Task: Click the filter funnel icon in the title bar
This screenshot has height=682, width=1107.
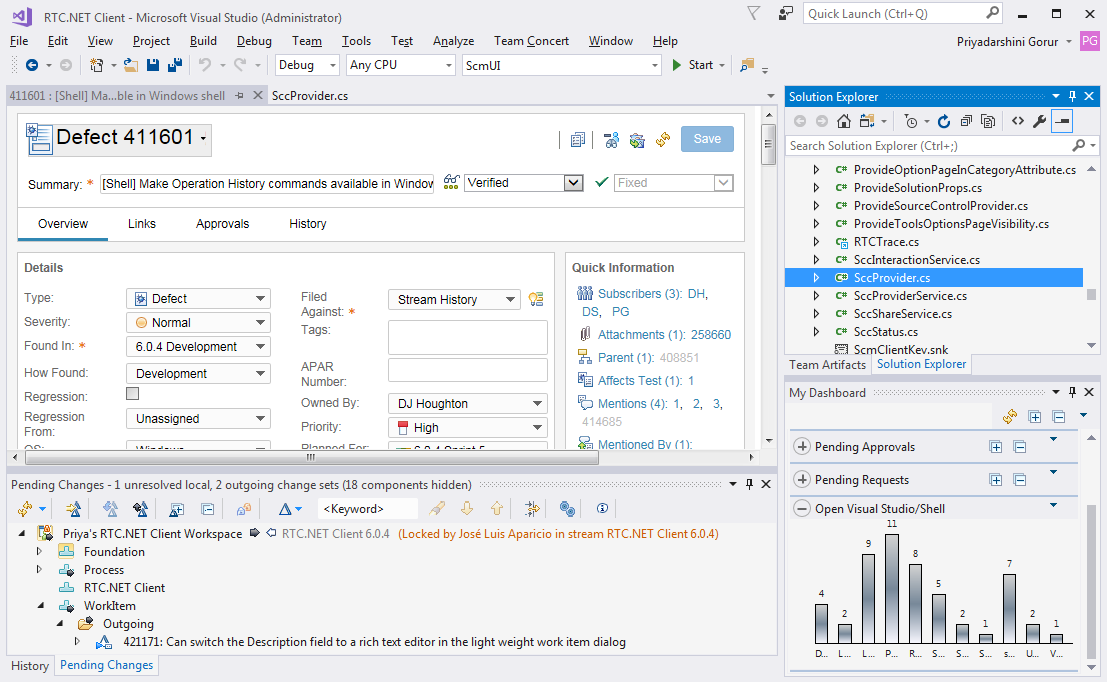Action: point(754,13)
